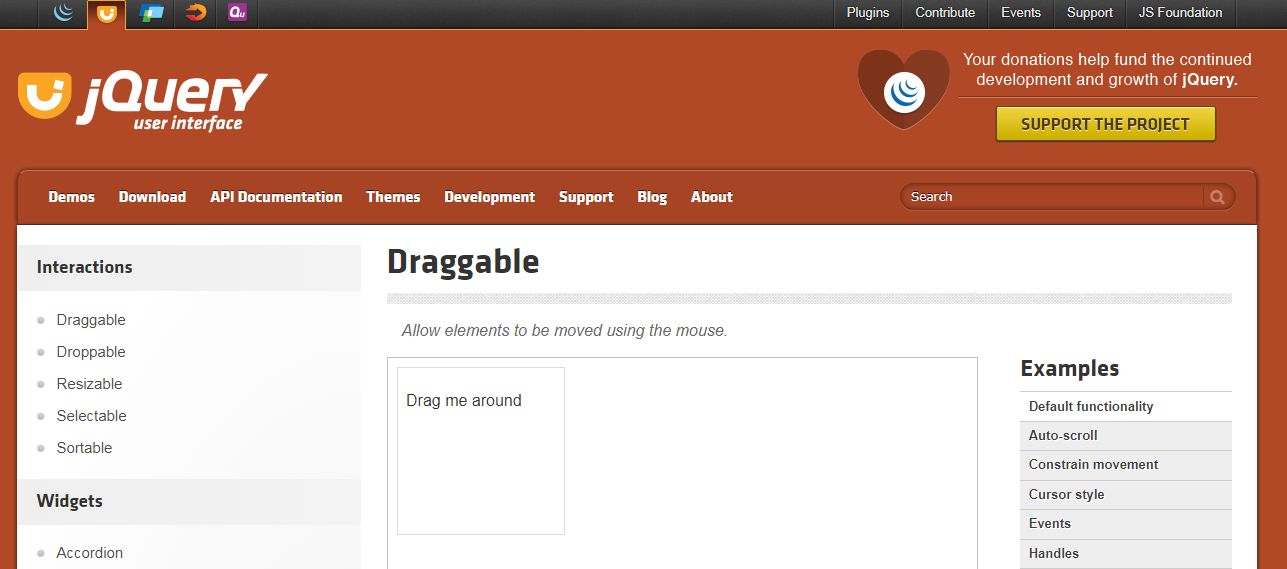Open the QUnit icon in top bar
This screenshot has height=569, width=1287.
coord(237,13)
